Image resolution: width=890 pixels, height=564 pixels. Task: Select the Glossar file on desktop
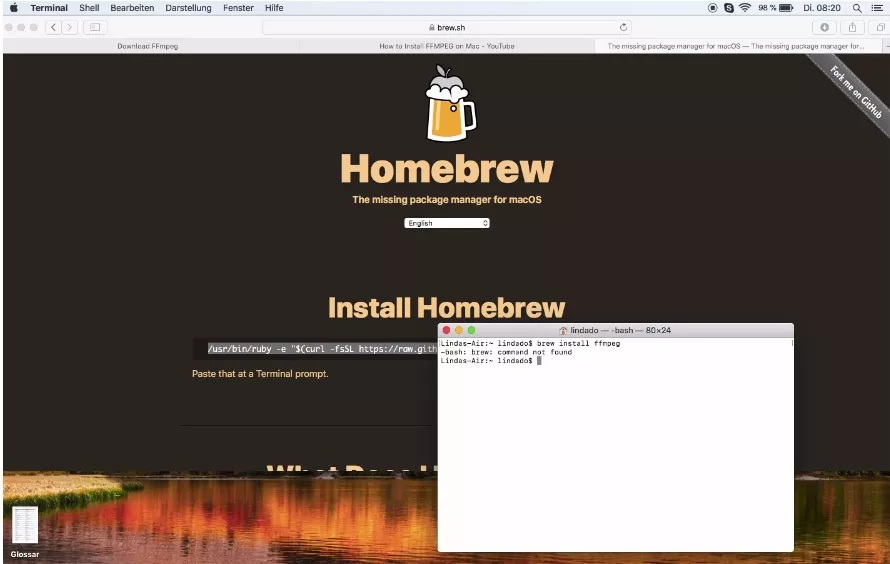click(x=25, y=532)
